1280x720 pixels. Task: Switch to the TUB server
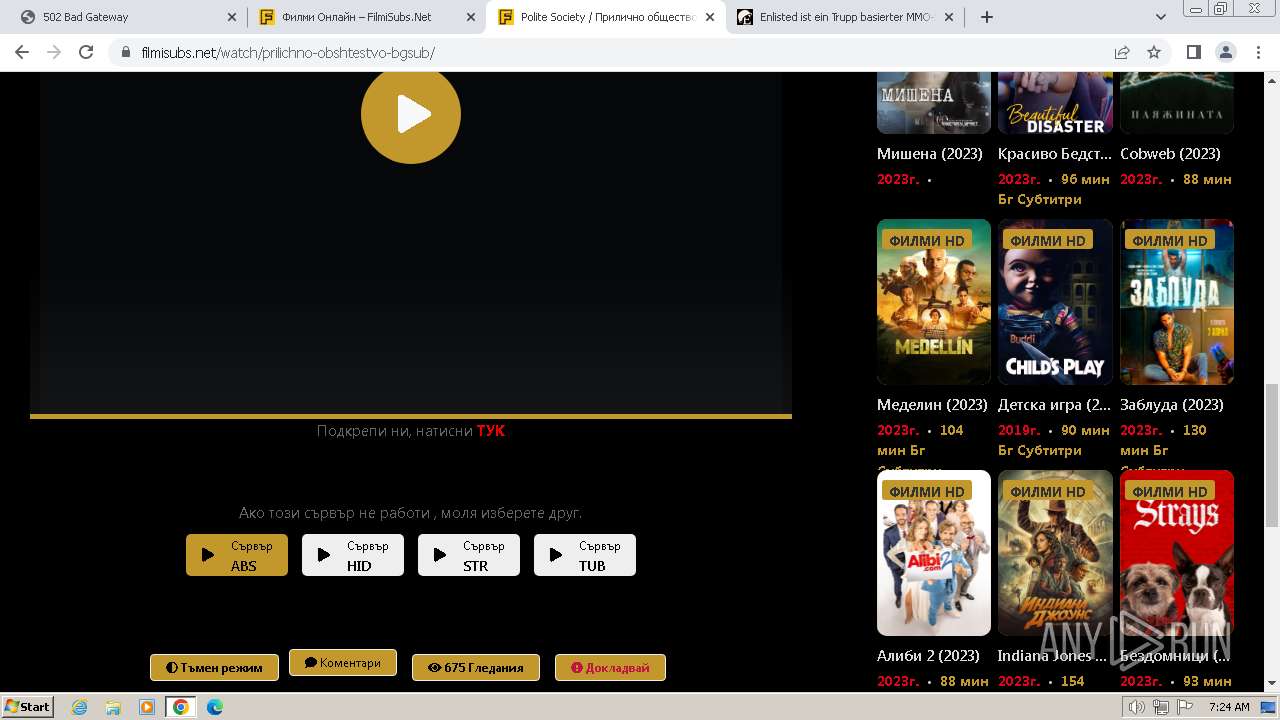[585, 555]
